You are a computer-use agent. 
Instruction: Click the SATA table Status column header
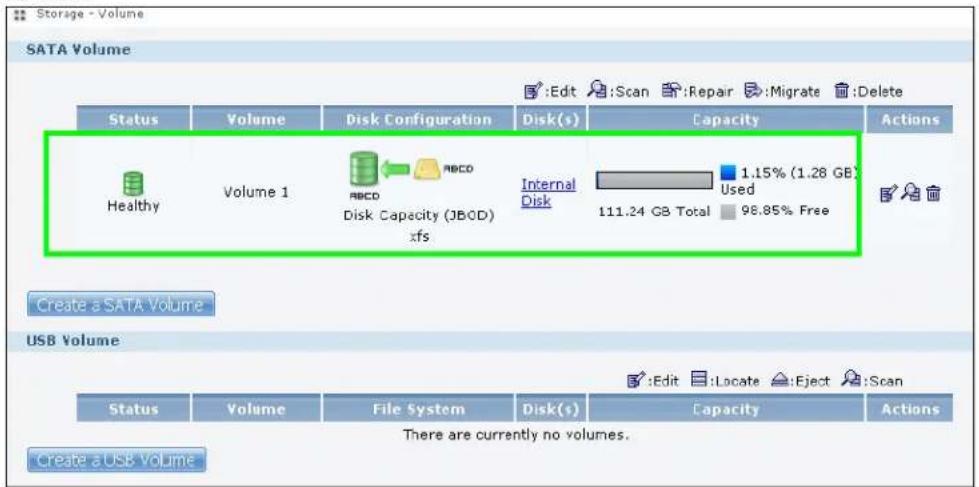(133, 119)
